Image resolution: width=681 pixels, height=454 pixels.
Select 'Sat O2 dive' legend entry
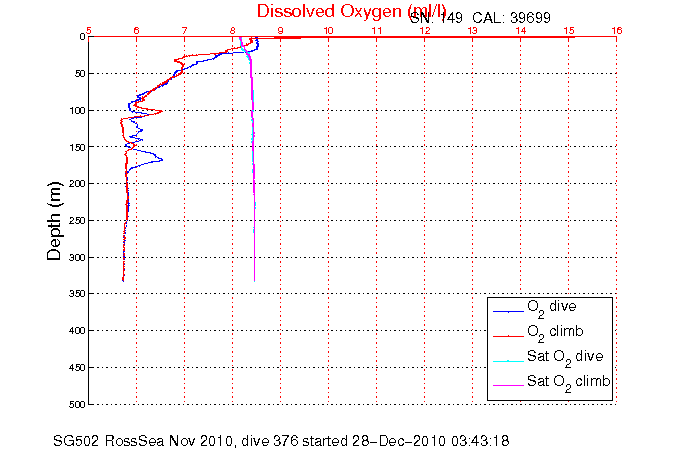[565, 357]
